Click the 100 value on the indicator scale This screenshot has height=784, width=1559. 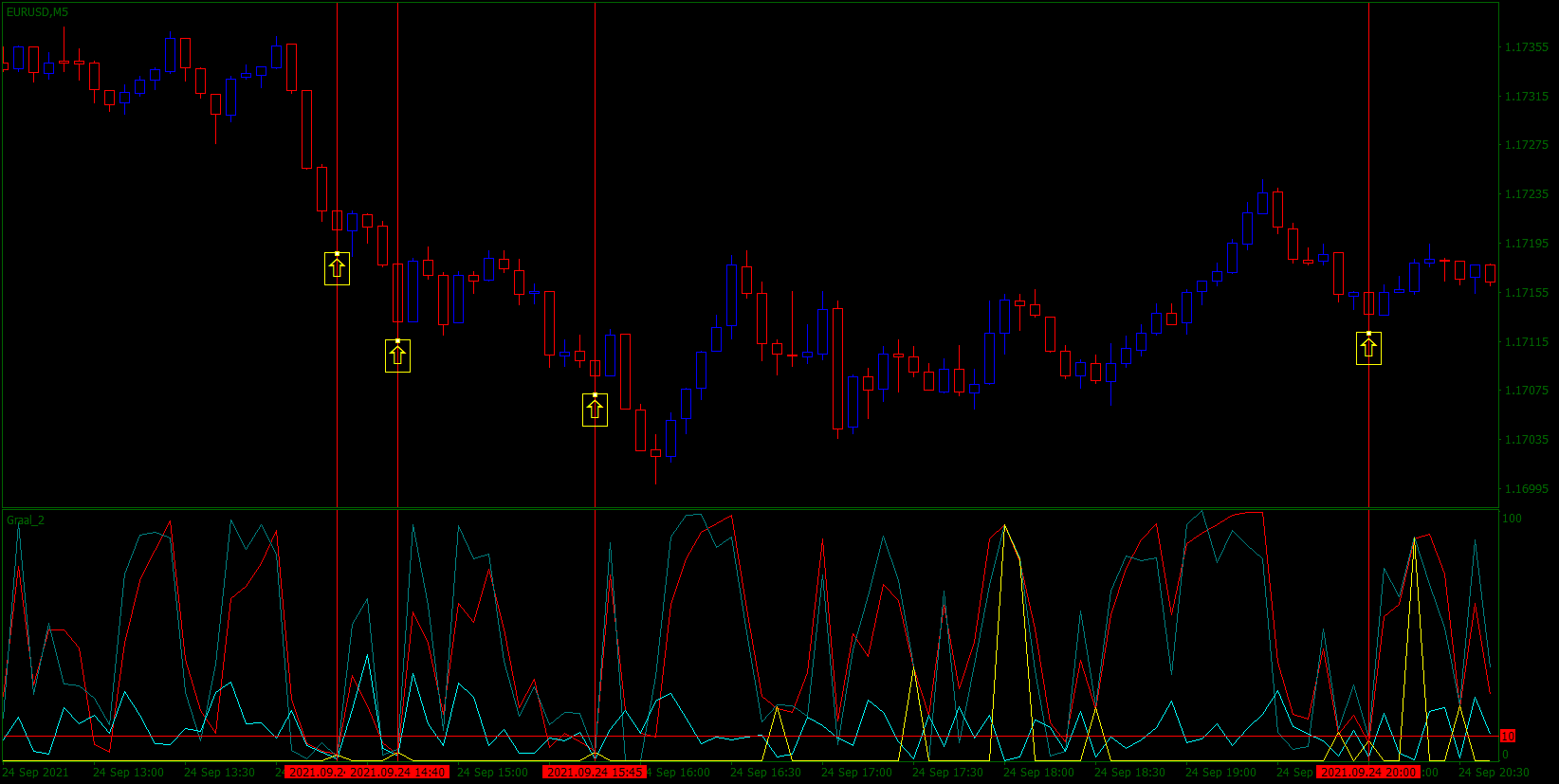[1512, 519]
